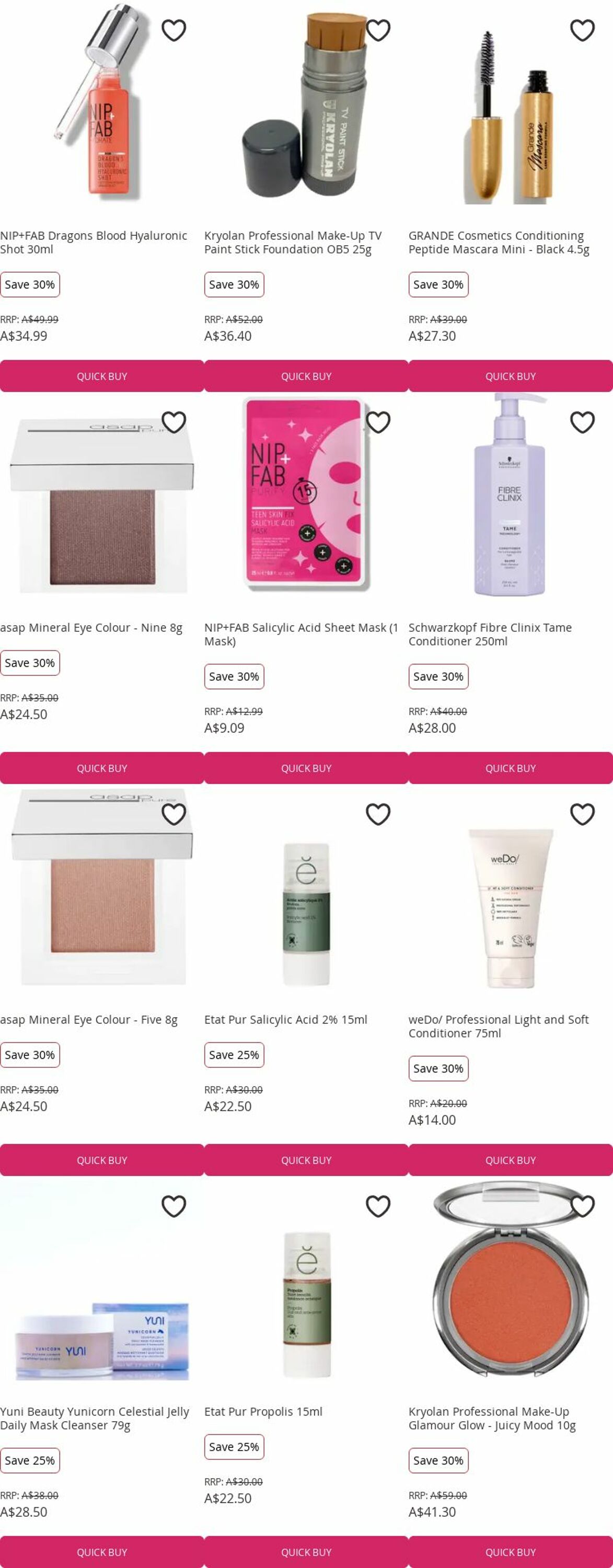613x1568 pixels.
Task: Toggle wishlist heart for asap Eye Colour Five
Action: tap(174, 814)
